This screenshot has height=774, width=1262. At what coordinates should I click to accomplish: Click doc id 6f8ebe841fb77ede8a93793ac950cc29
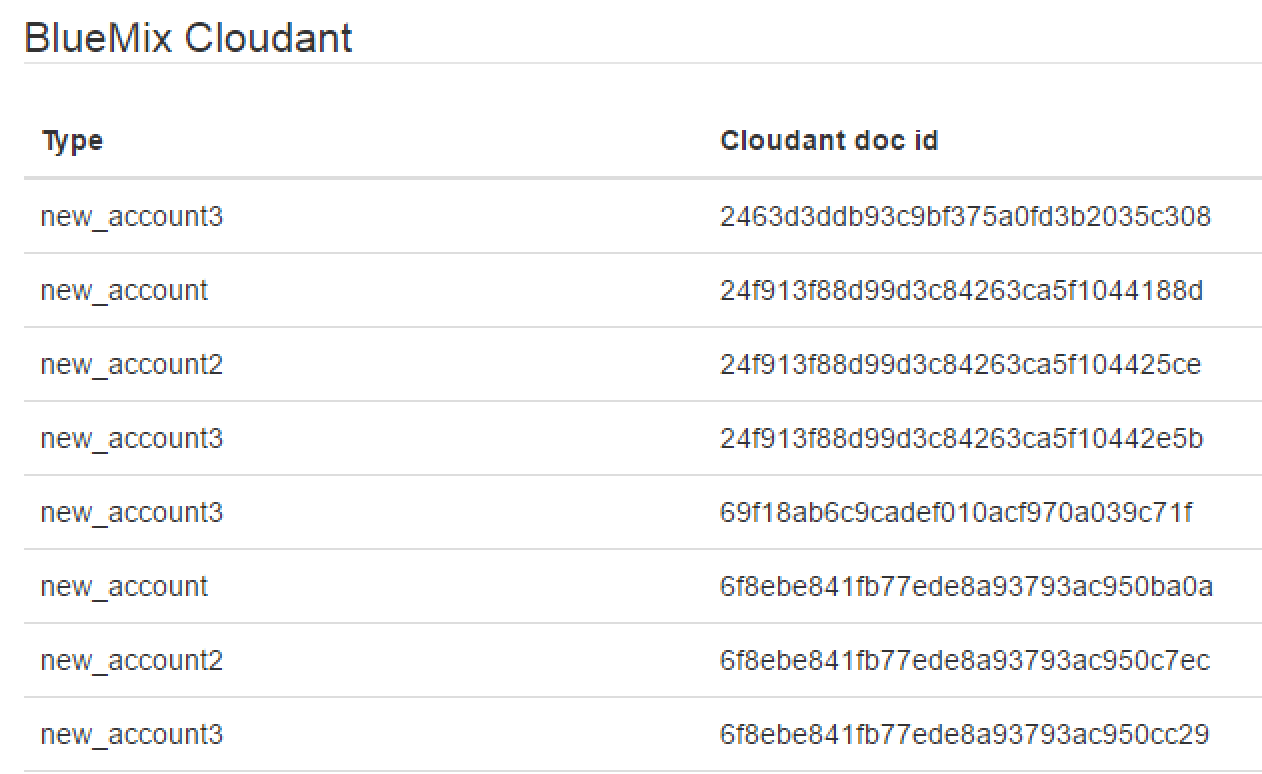point(964,734)
